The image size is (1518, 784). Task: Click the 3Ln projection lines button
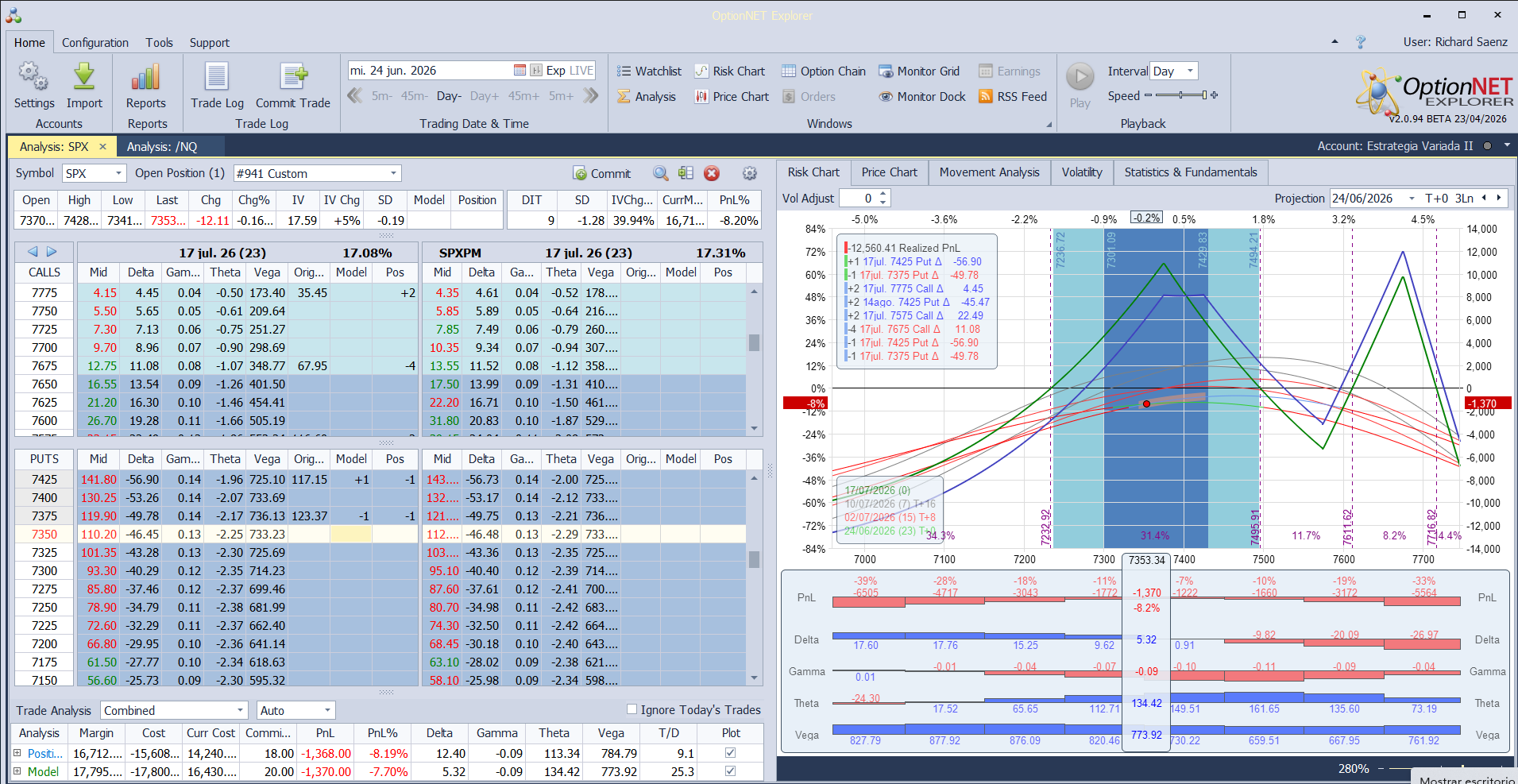coord(1464,199)
